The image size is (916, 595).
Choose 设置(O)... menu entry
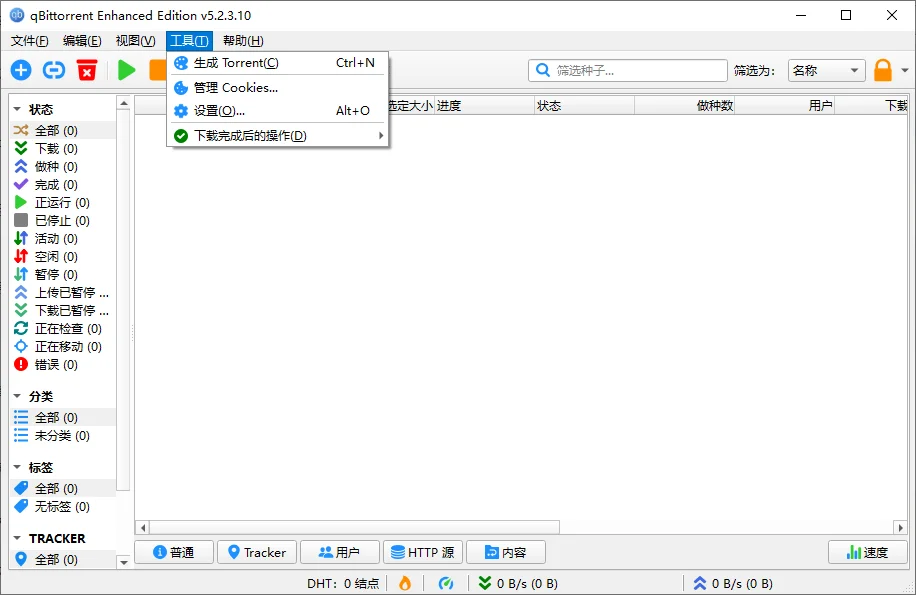point(277,111)
